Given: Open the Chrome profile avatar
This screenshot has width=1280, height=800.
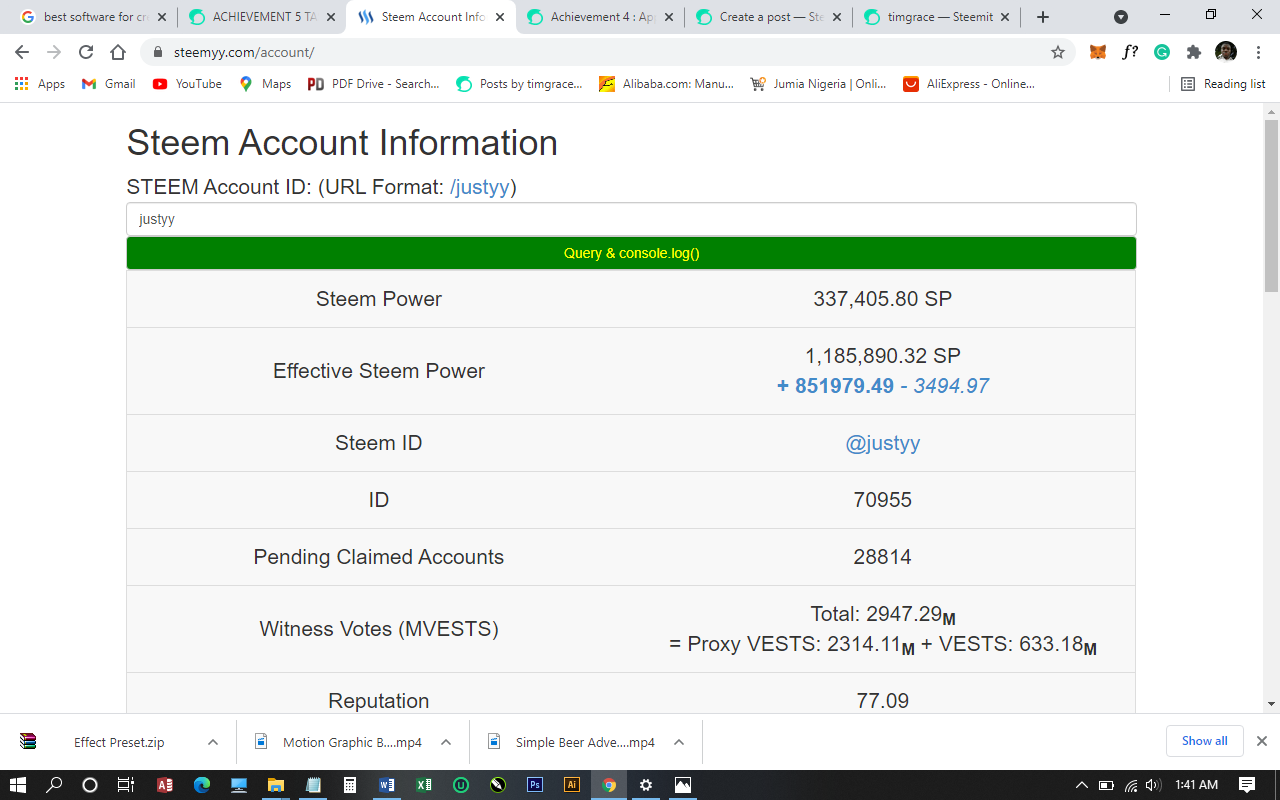Looking at the screenshot, I should [1226, 52].
